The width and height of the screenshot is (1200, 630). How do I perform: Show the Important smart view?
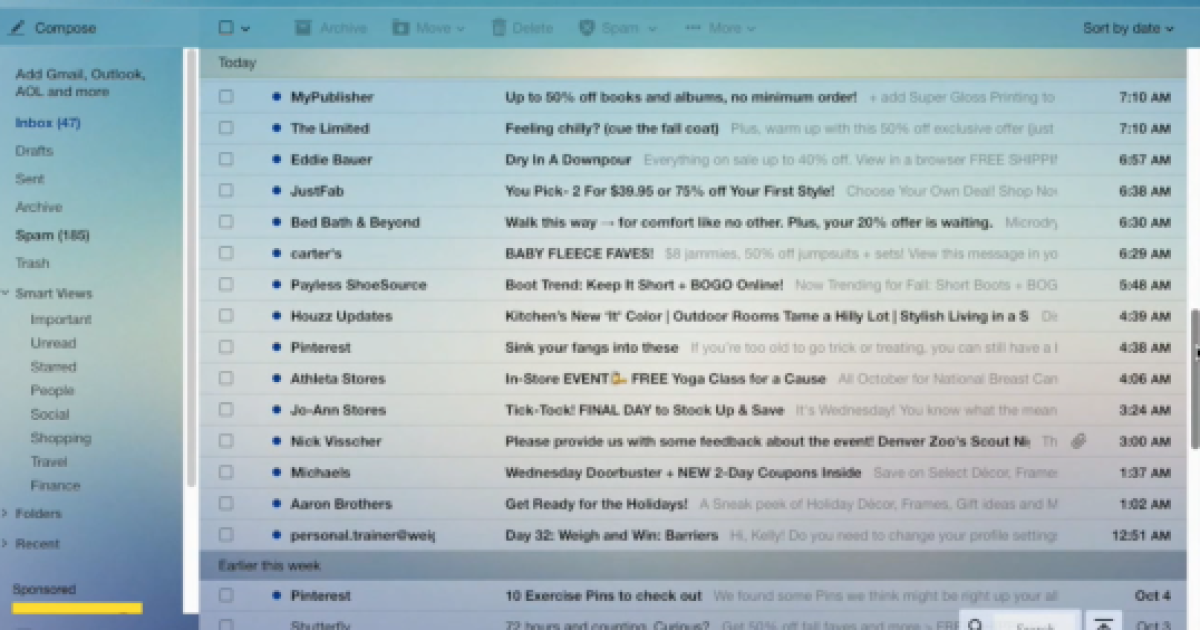click(61, 320)
